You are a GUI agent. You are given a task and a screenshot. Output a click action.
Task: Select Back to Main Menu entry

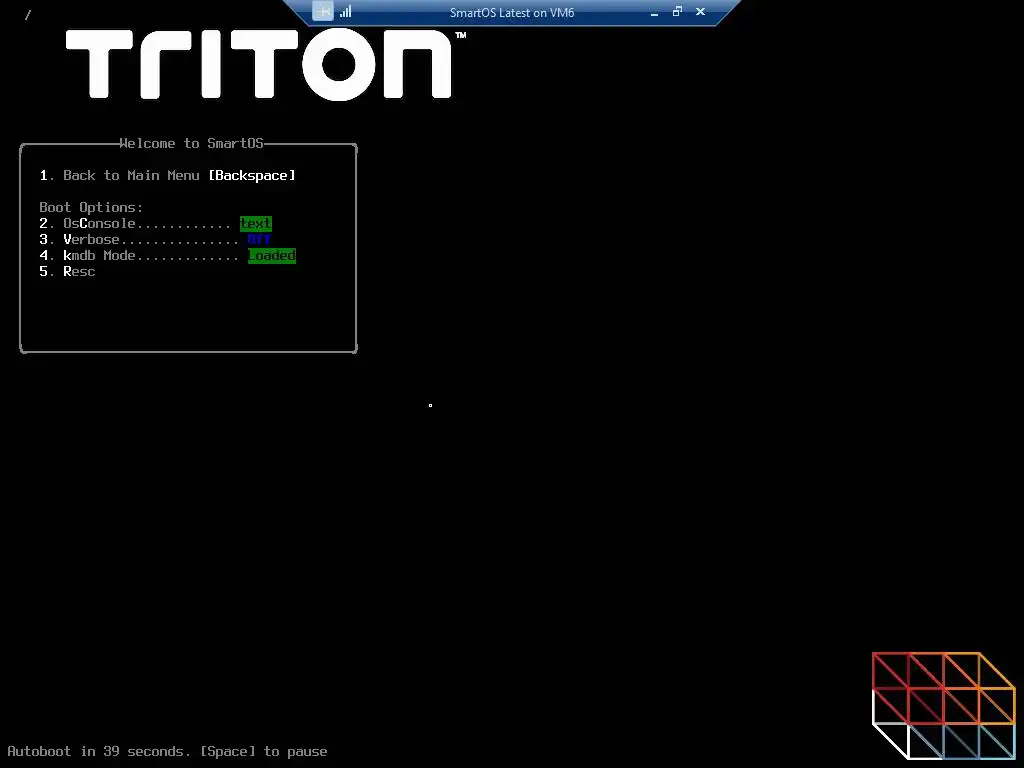(x=168, y=175)
